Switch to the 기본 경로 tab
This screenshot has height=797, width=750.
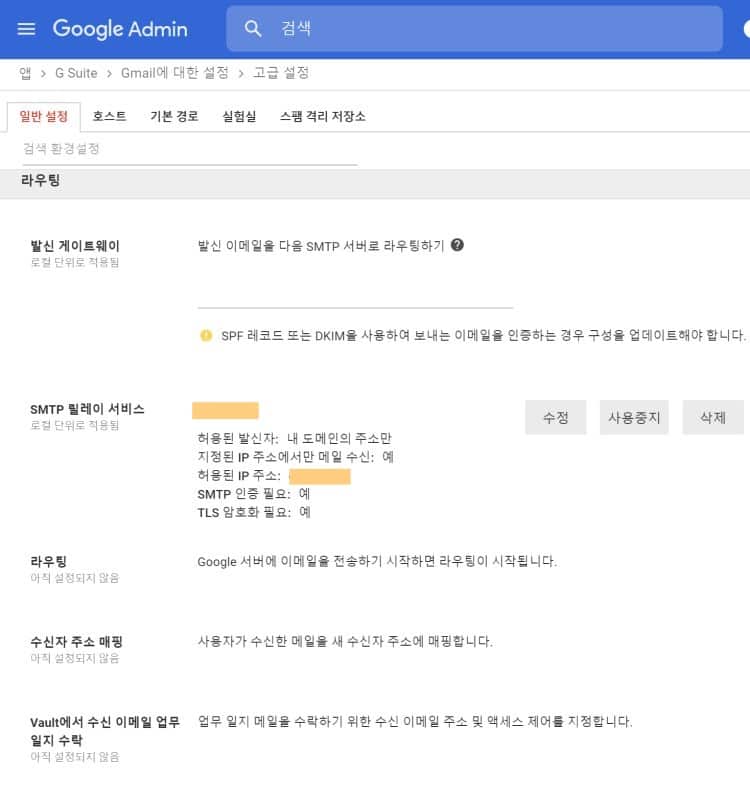tap(174, 116)
